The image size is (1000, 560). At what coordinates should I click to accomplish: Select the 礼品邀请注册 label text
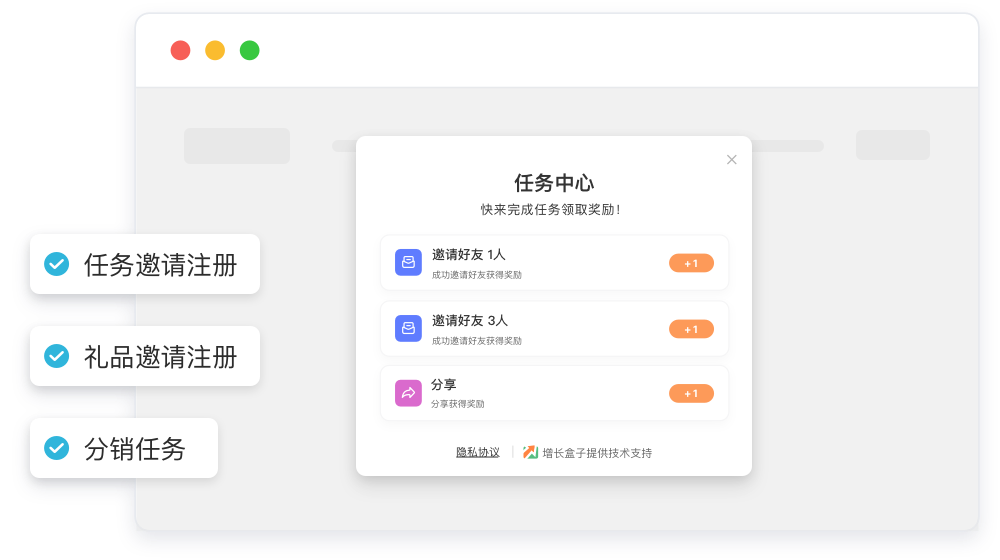tap(161, 357)
